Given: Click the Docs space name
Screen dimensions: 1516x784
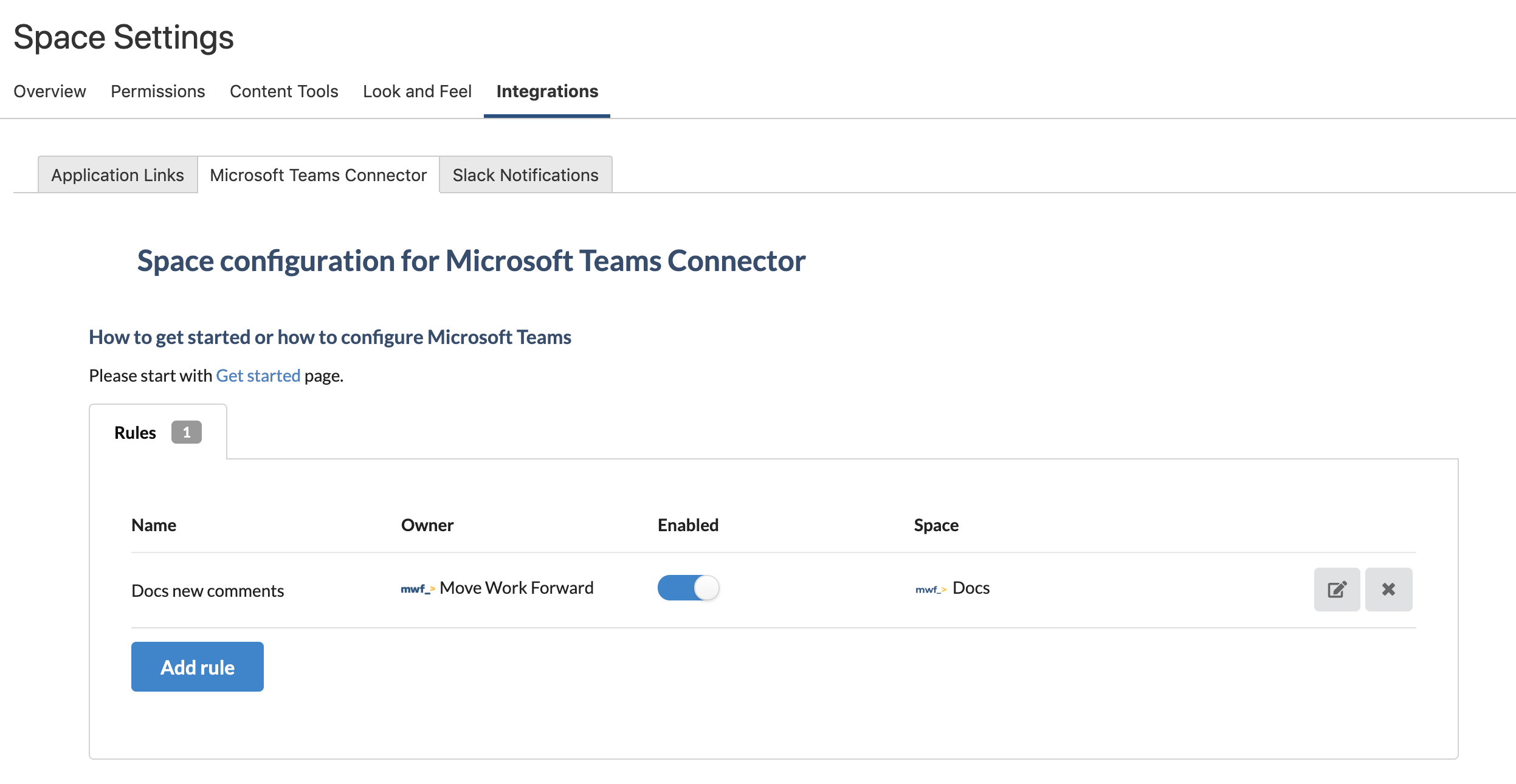Looking at the screenshot, I should tap(971, 588).
